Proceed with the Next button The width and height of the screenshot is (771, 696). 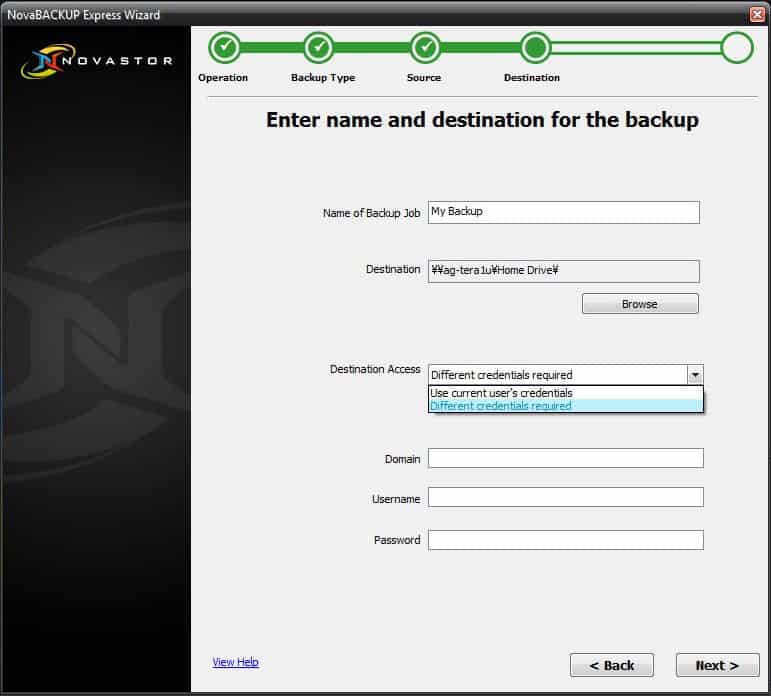(717, 665)
